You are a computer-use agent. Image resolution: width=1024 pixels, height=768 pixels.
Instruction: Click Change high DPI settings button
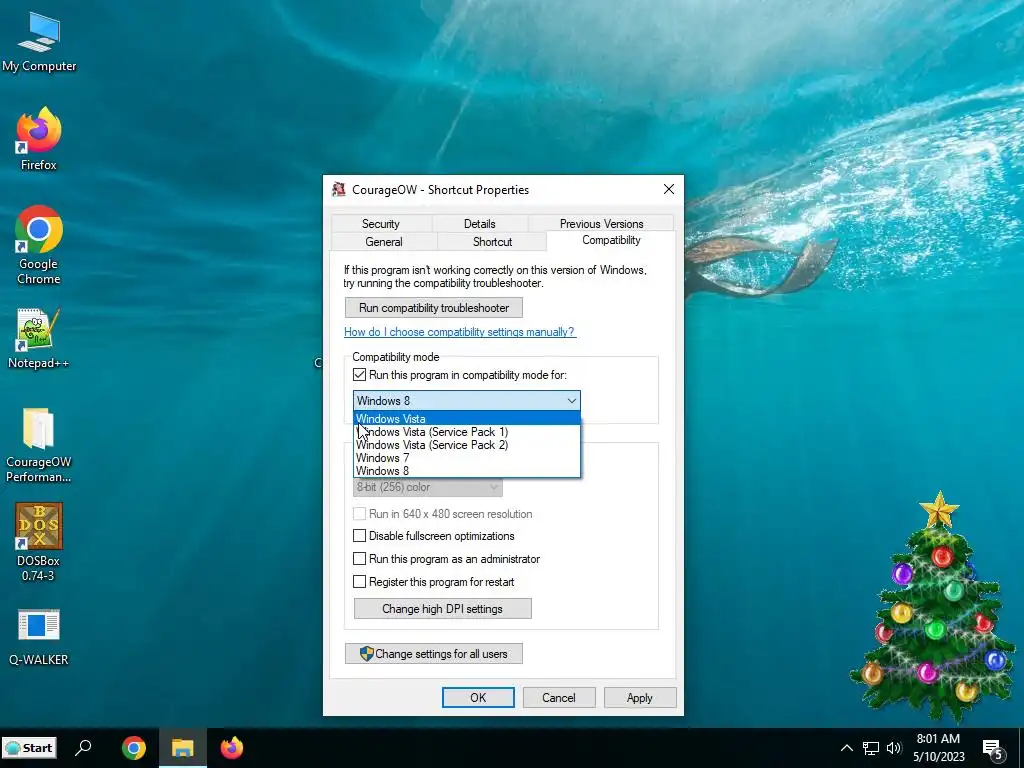point(442,609)
